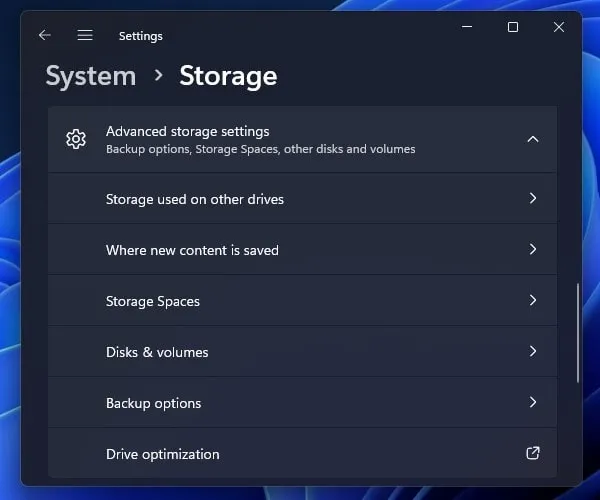Minimize the Settings window

[467, 27]
